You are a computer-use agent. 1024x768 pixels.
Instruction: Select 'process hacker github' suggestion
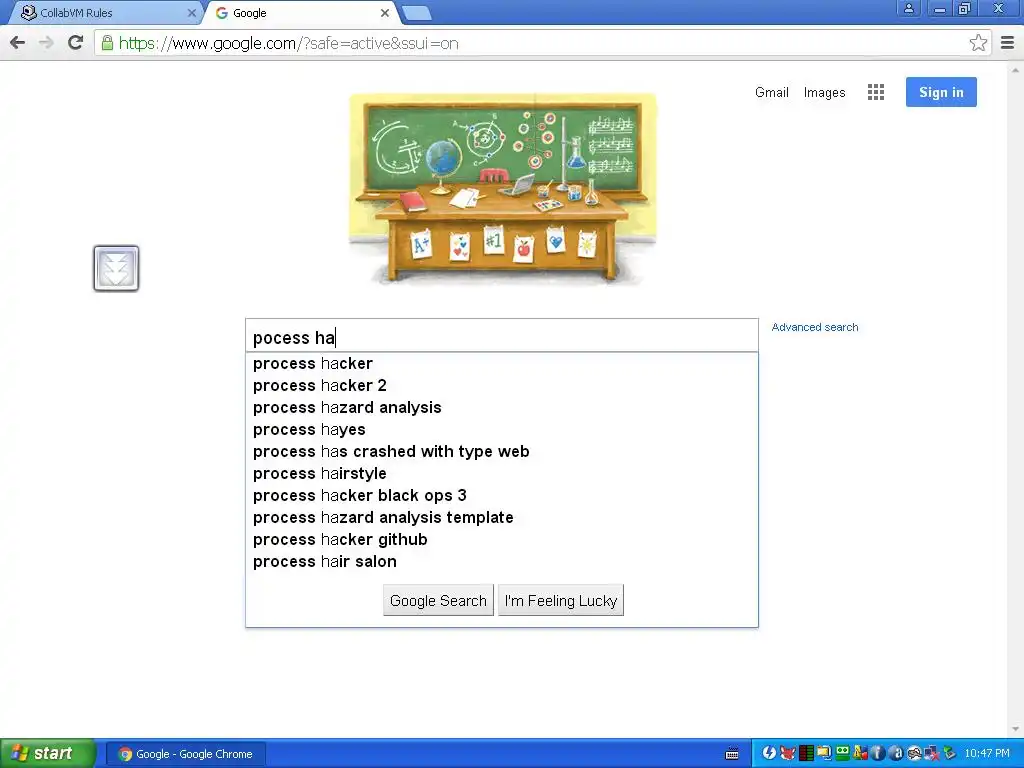tap(502, 539)
